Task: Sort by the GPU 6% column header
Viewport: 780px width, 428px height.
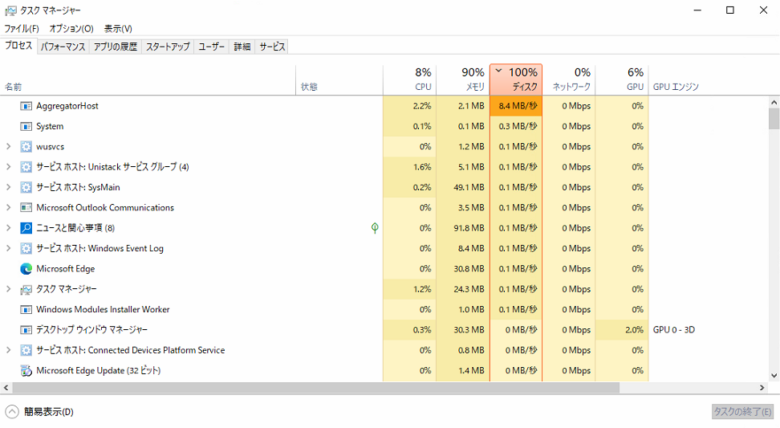Action: 622,79
